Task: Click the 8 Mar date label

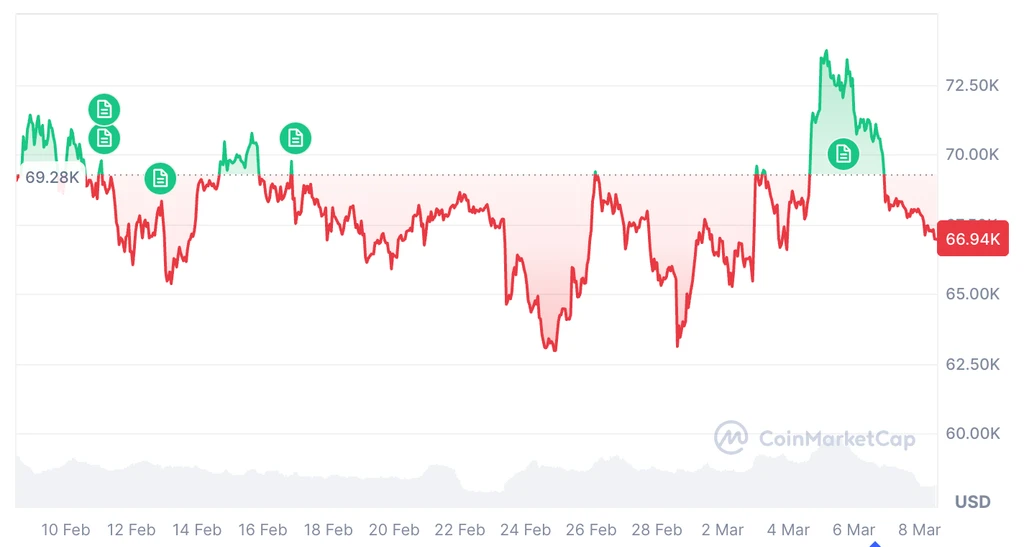Action: (919, 529)
